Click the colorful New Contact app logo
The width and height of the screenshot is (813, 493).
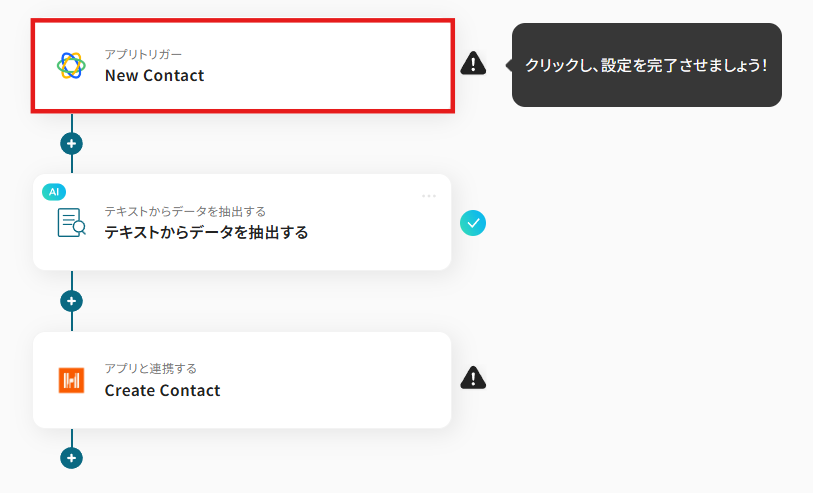point(71,65)
